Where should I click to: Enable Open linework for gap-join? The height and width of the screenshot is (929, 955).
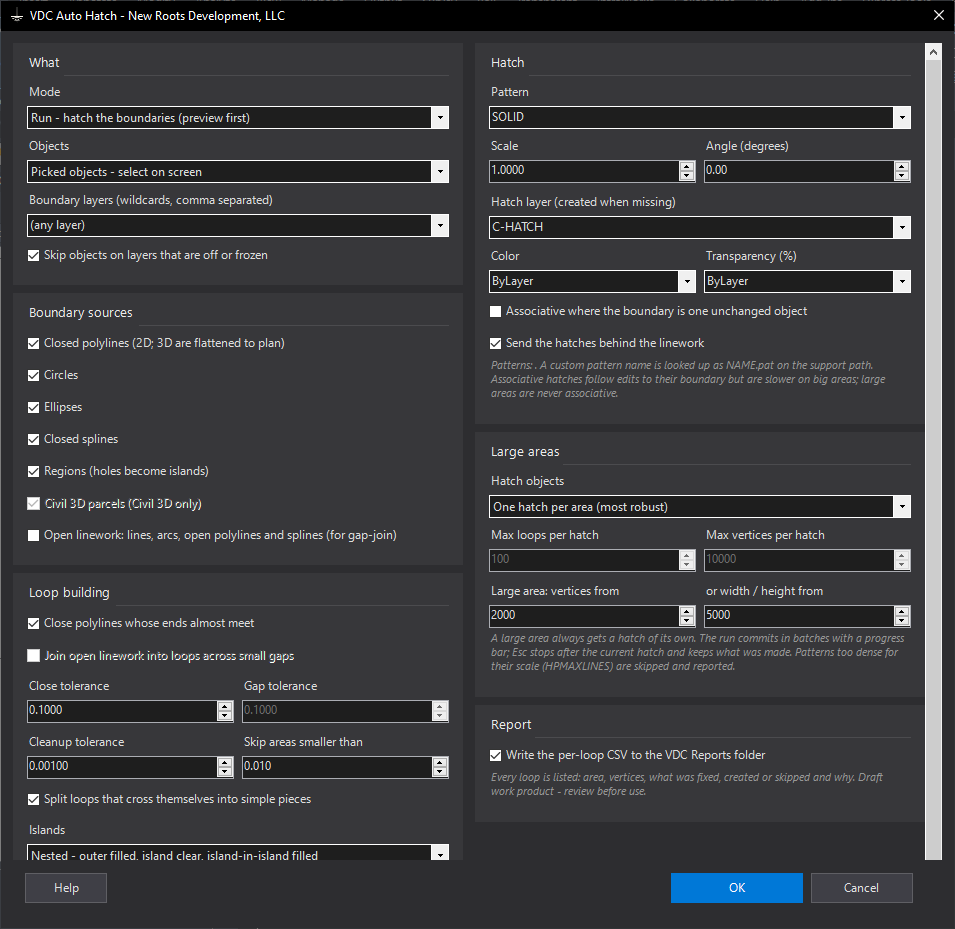point(34,535)
